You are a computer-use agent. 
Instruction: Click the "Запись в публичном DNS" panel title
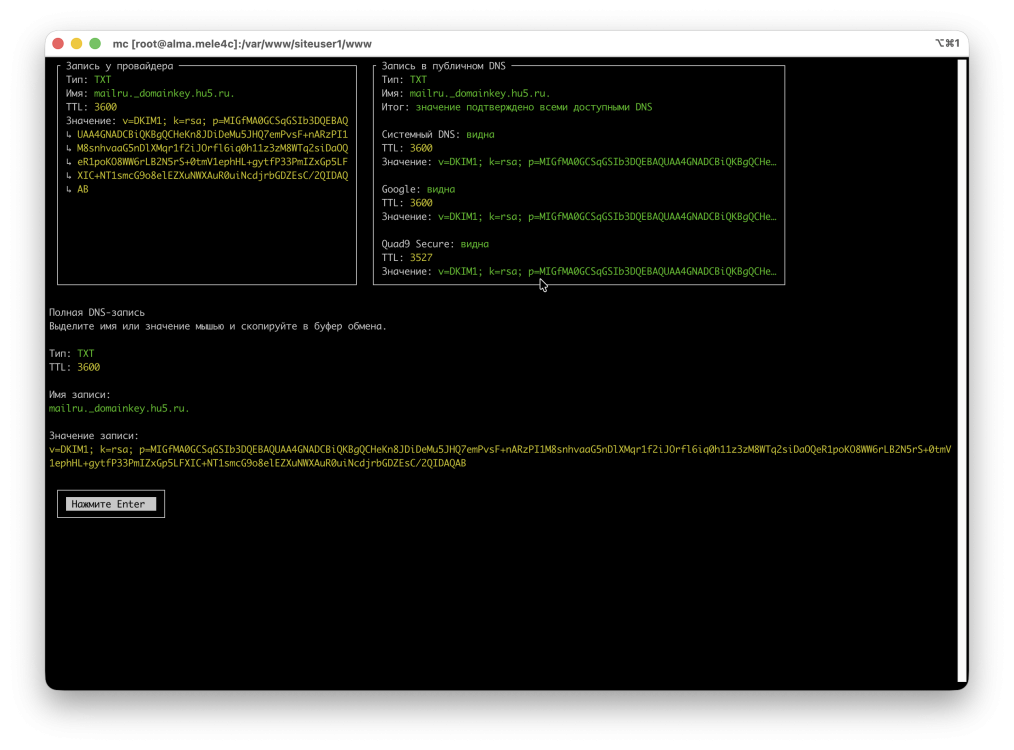[444, 66]
